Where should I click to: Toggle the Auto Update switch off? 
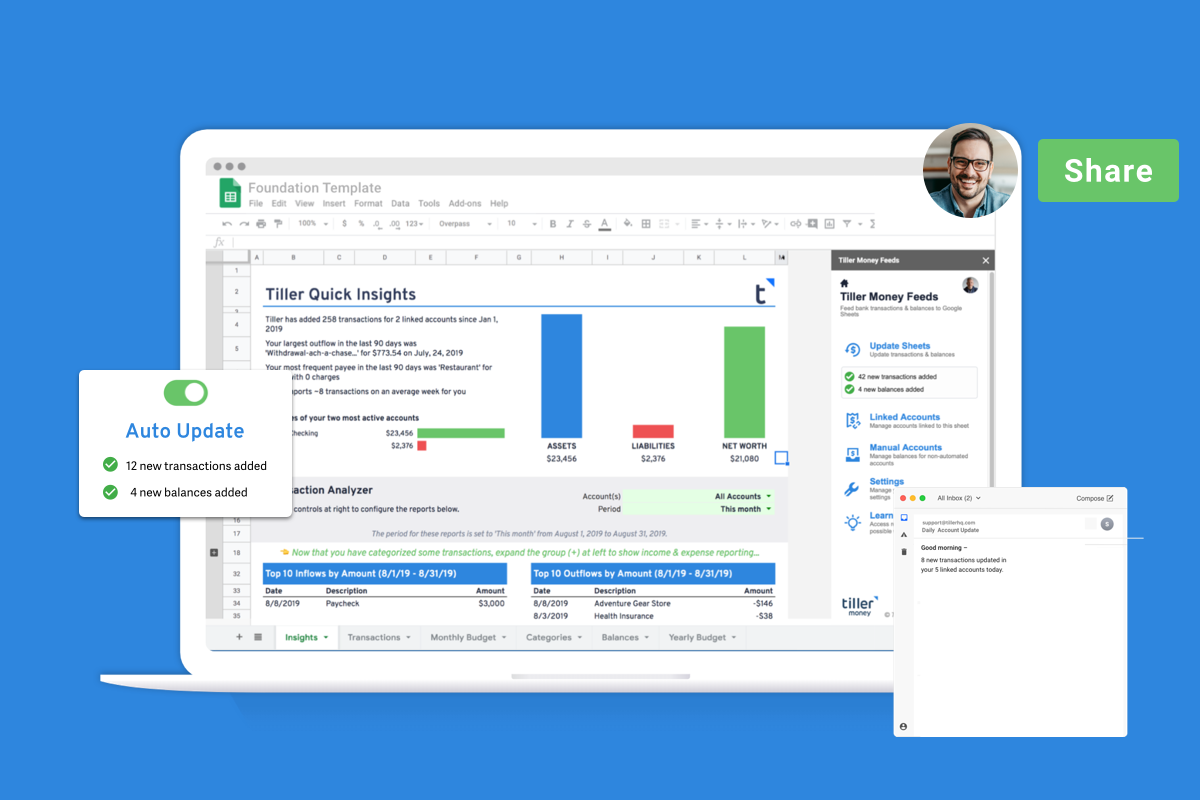(x=185, y=393)
